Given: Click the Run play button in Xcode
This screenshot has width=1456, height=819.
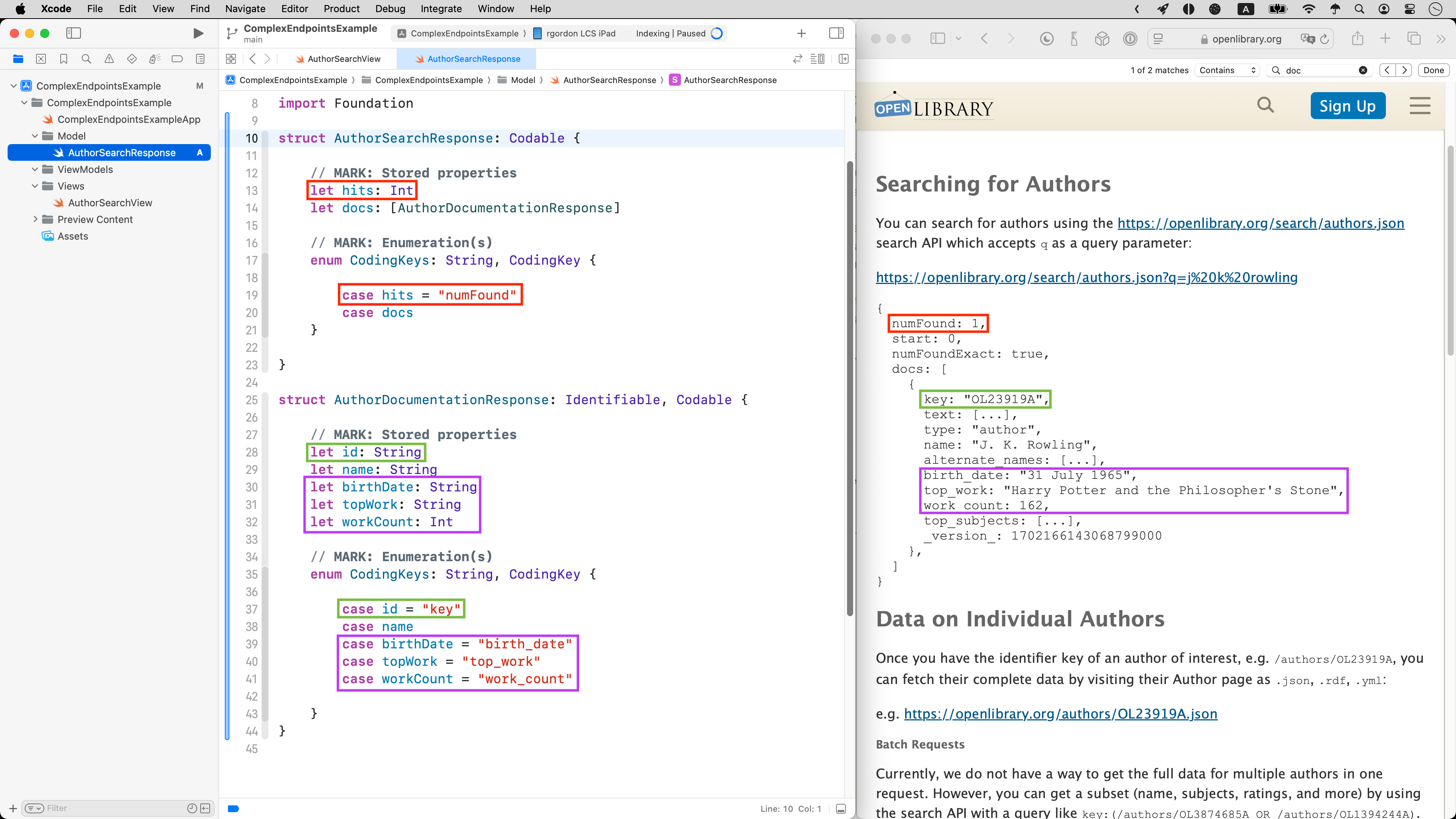Looking at the screenshot, I should (198, 33).
